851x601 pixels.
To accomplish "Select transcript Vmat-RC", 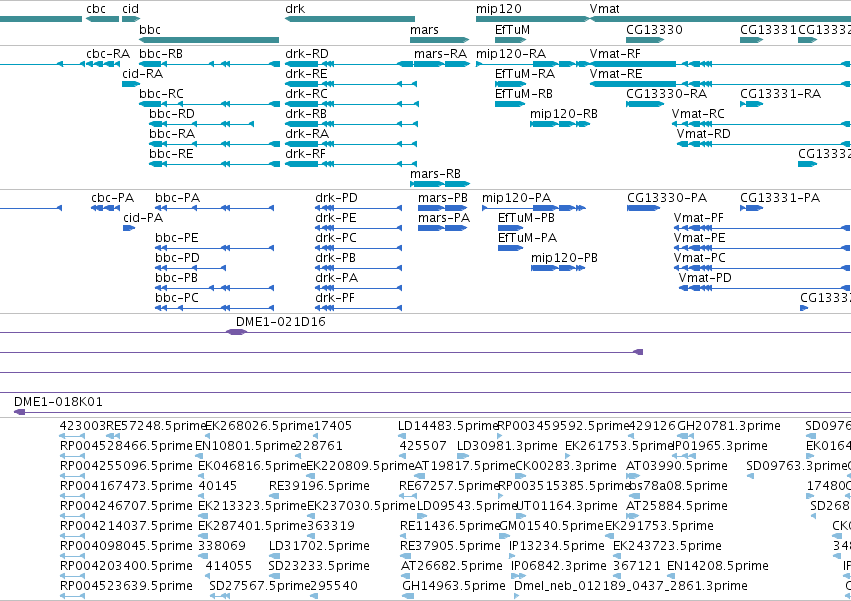I will [698, 114].
